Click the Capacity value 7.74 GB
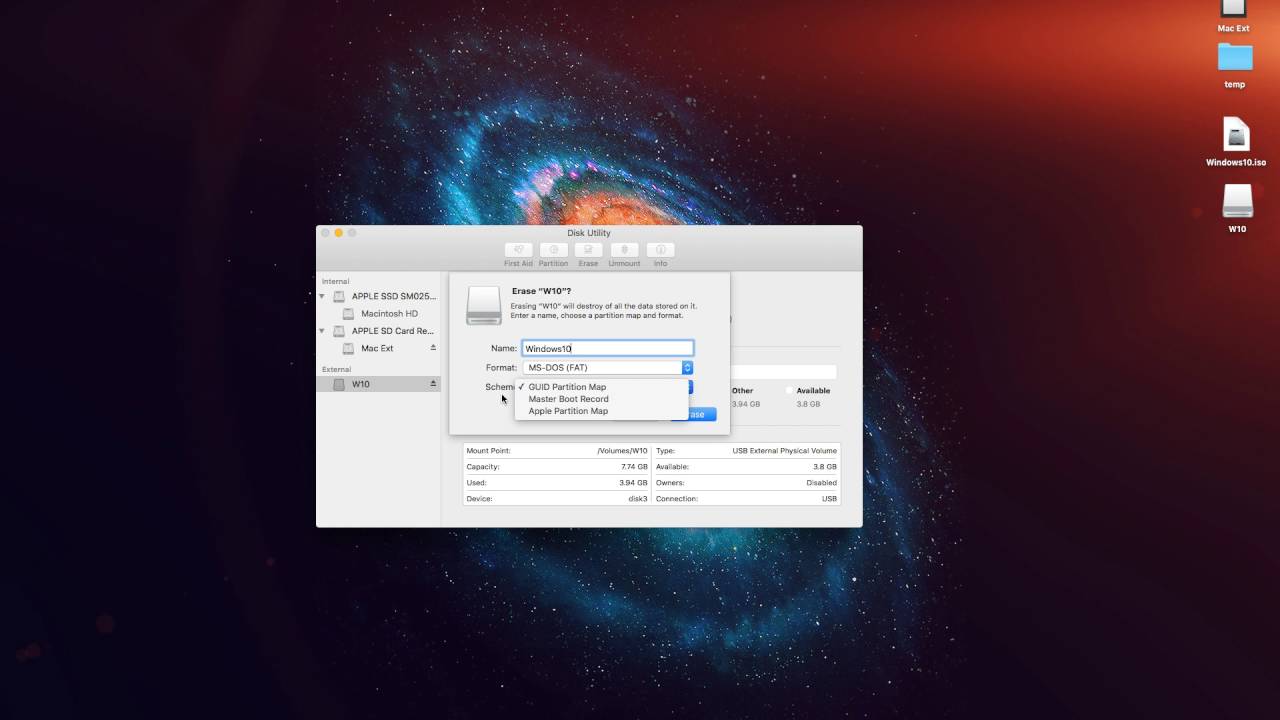 [x=634, y=467]
